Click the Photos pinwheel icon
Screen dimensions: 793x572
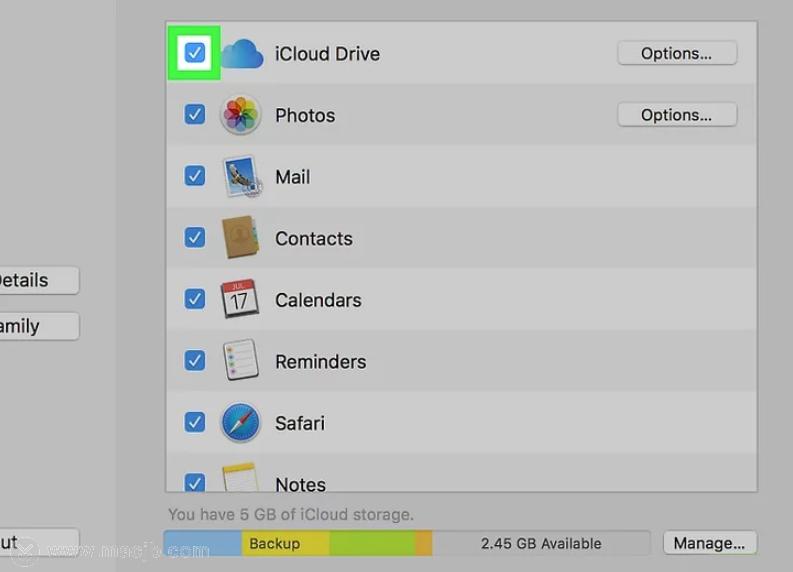241,115
